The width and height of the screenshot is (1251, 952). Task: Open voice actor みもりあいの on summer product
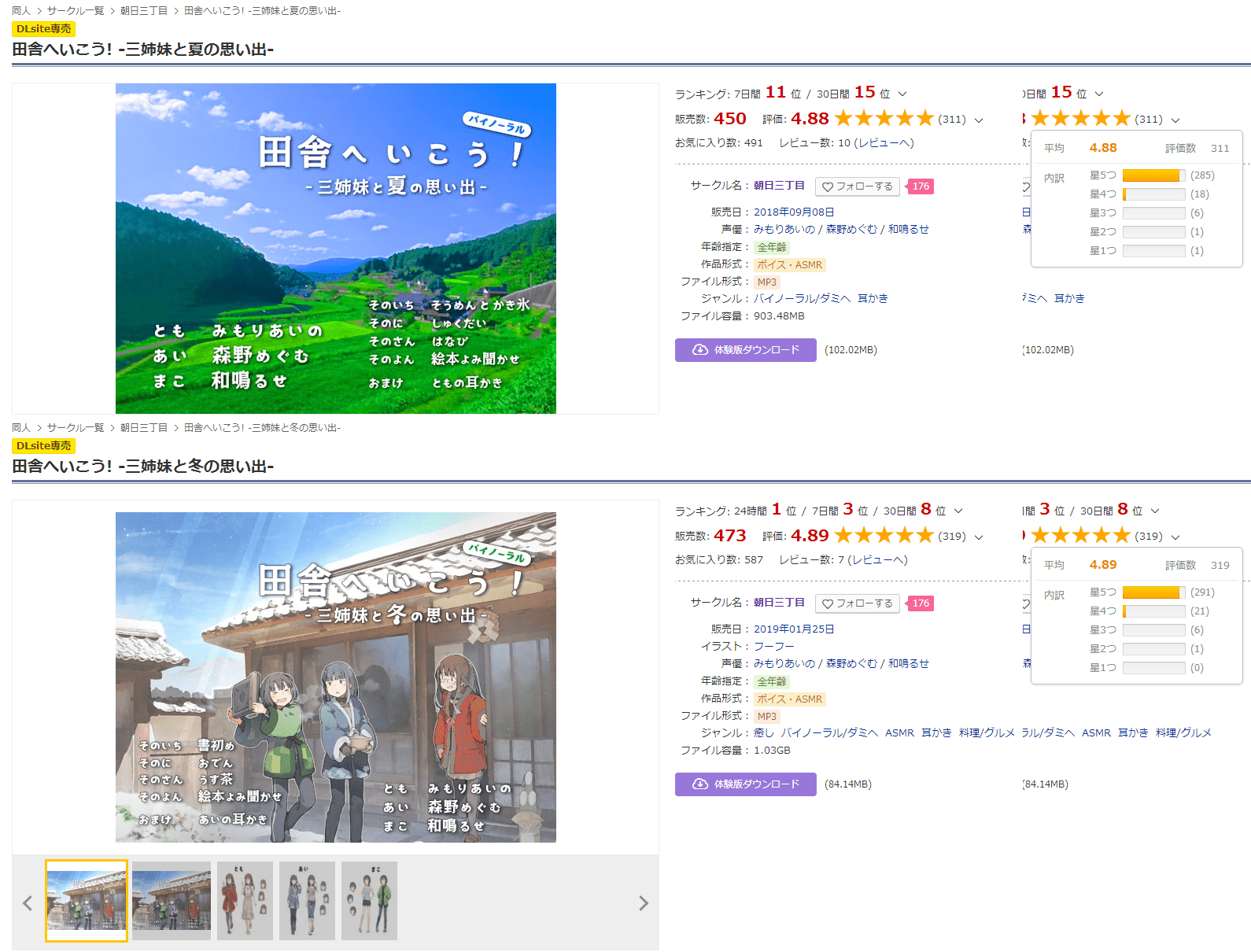(784, 230)
